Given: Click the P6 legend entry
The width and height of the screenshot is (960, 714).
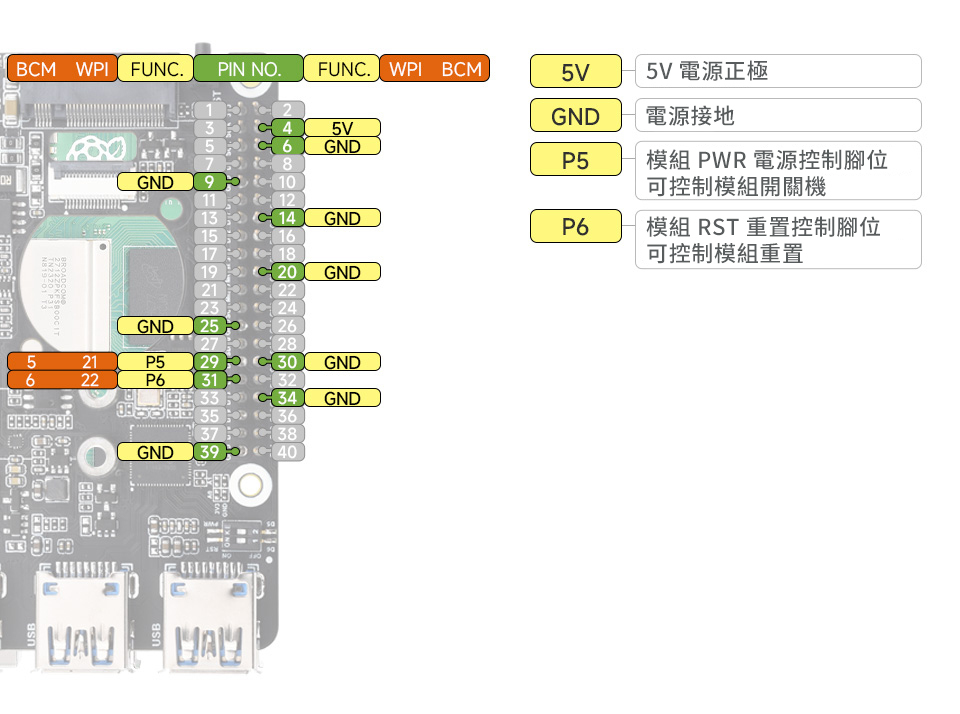Looking at the screenshot, I should point(576,227).
